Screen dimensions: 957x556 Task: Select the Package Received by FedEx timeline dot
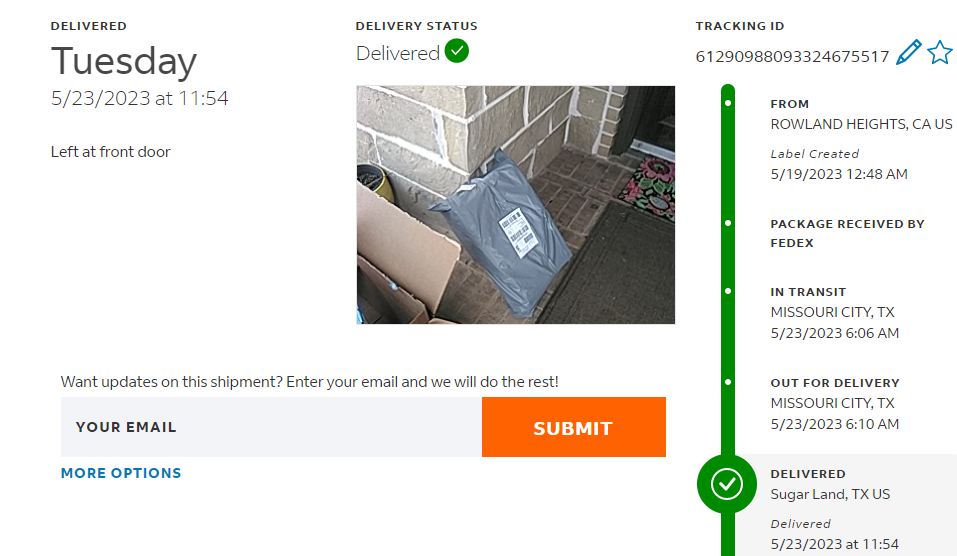(x=728, y=223)
